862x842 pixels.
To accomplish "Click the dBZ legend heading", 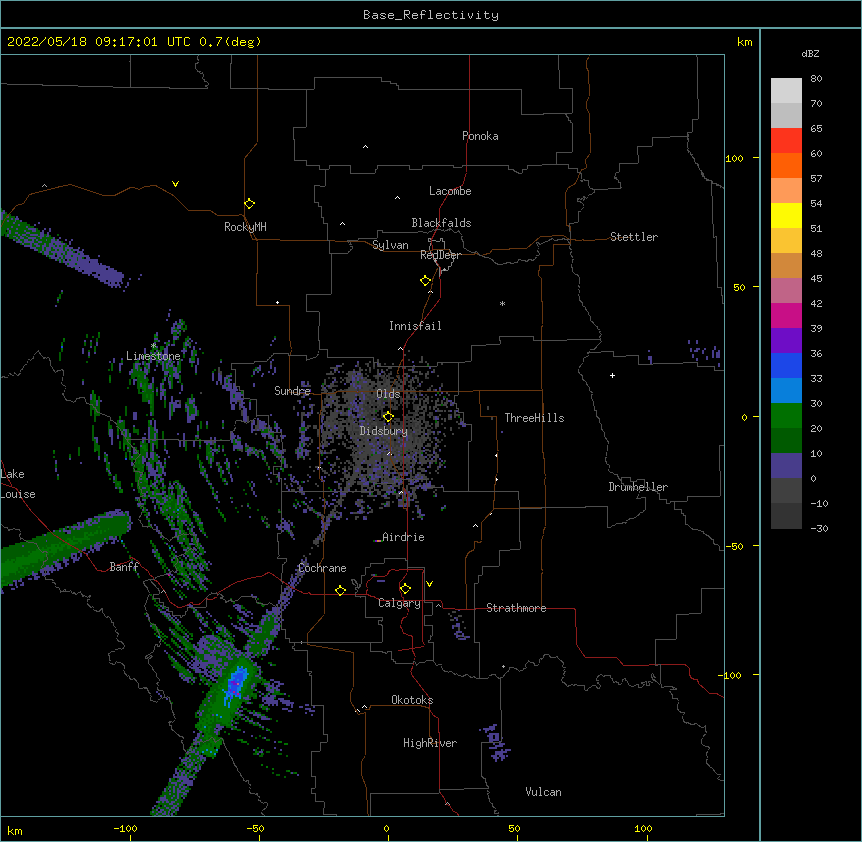I will [810, 54].
